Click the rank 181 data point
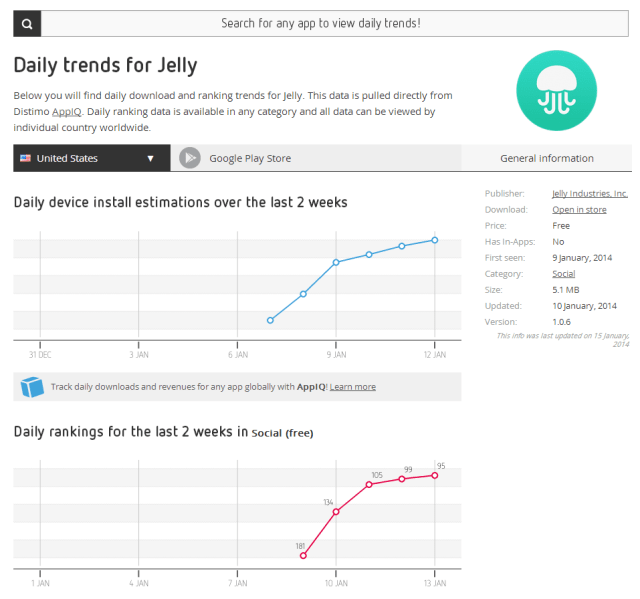 click(303, 556)
